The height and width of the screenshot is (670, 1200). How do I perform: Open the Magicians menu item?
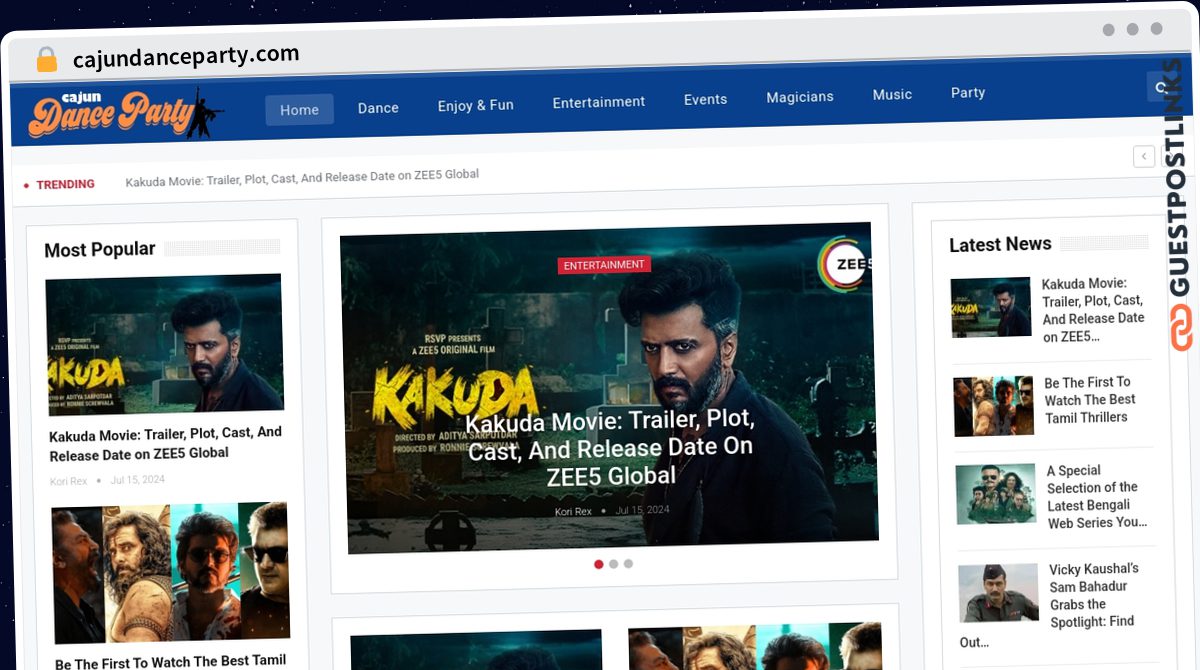800,97
